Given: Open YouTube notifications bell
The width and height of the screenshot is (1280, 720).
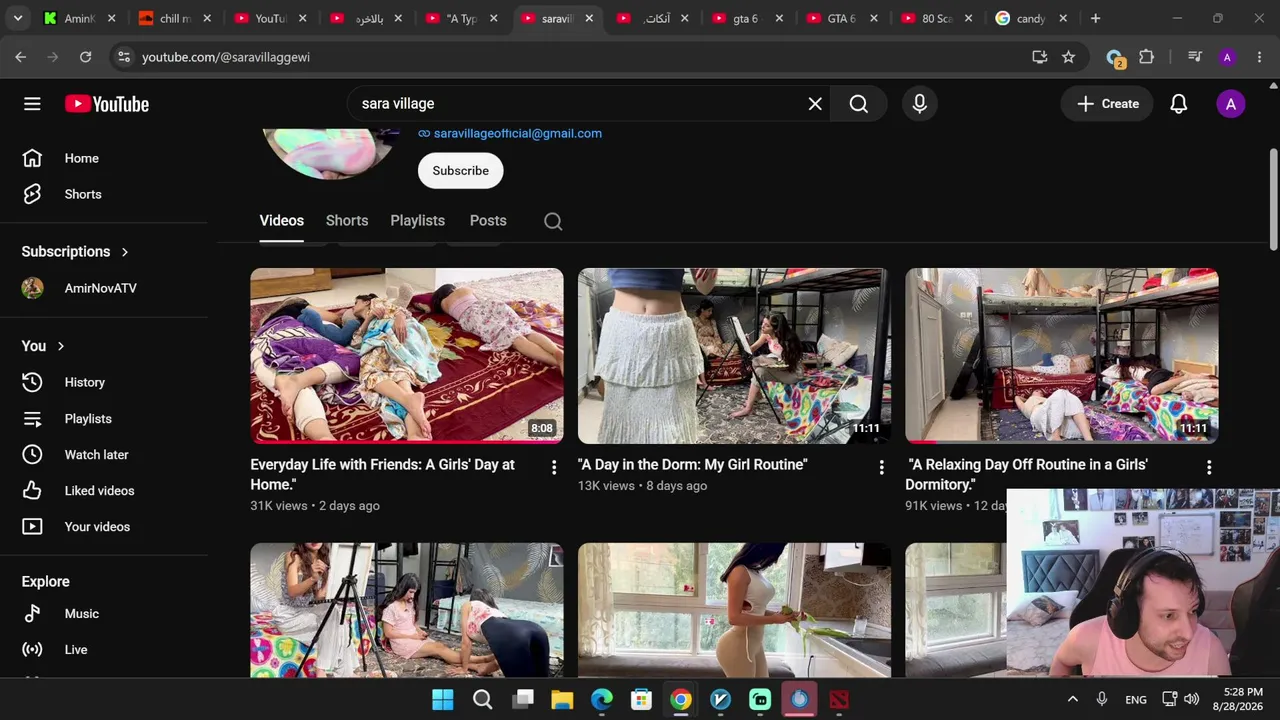Looking at the screenshot, I should pyautogui.click(x=1179, y=104).
